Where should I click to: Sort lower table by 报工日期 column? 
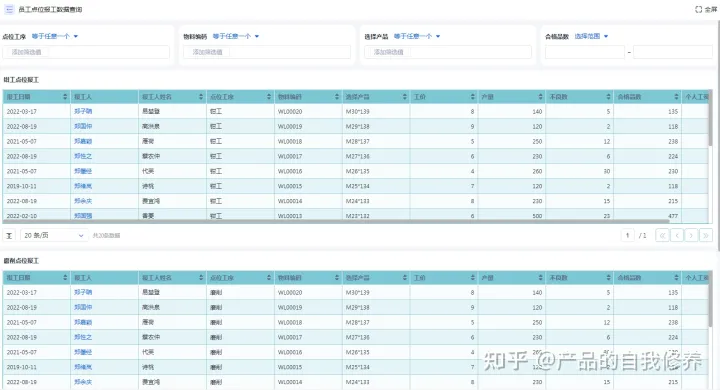65,277
